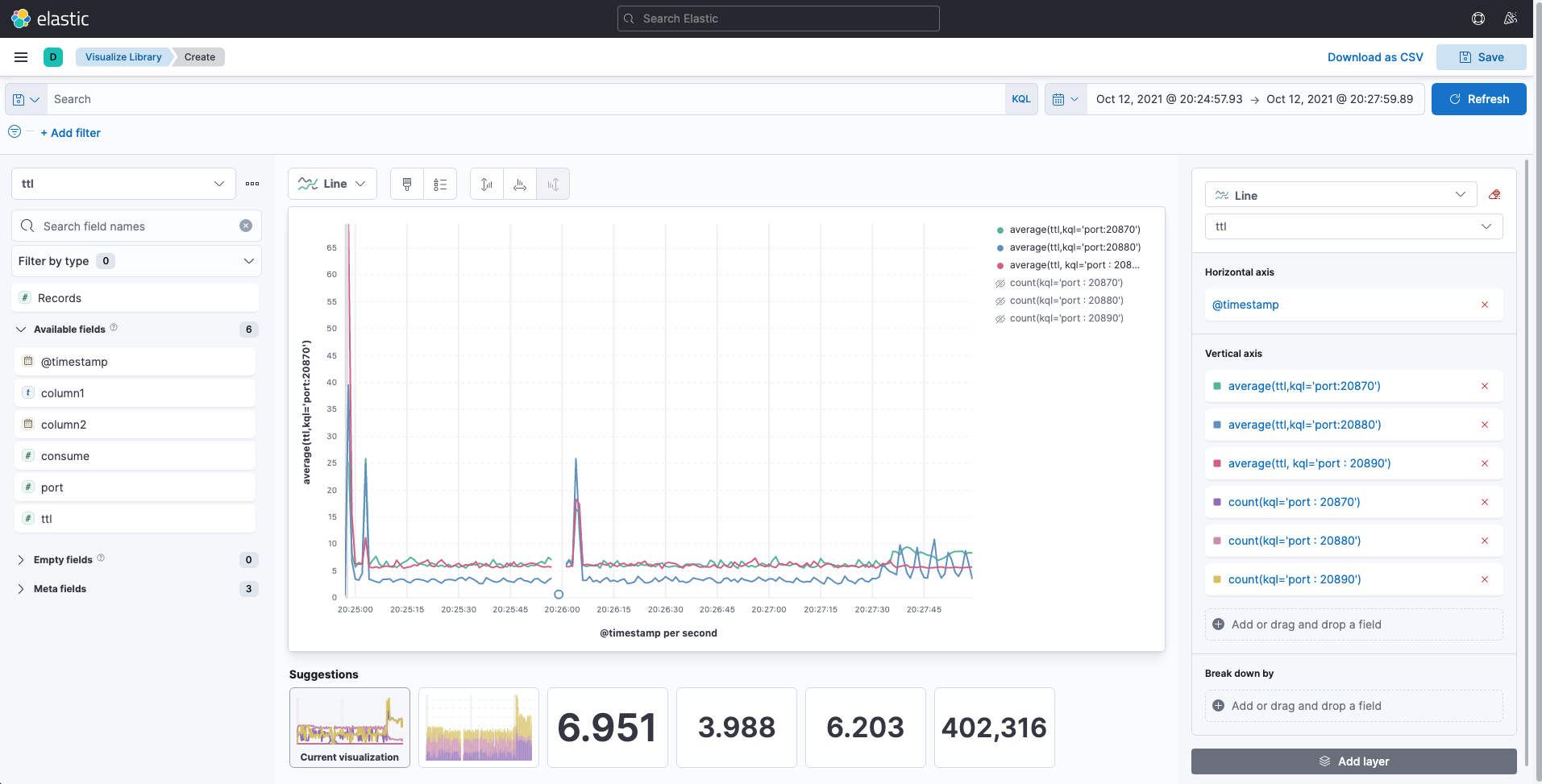Show hidden count(kql='port : 20890') legend series

tap(1066, 318)
